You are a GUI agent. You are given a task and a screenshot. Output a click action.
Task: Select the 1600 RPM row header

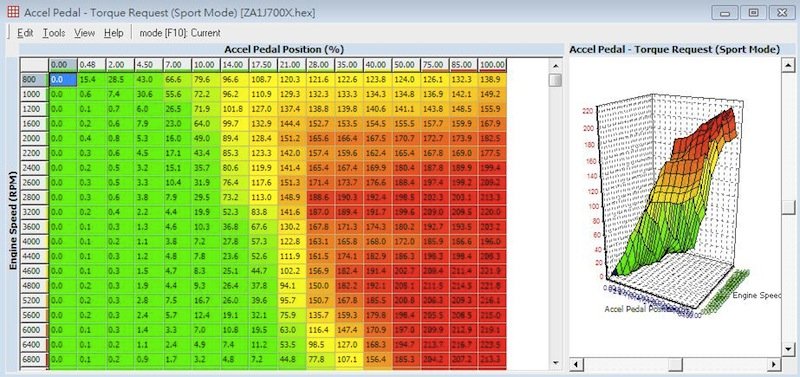click(x=34, y=123)
